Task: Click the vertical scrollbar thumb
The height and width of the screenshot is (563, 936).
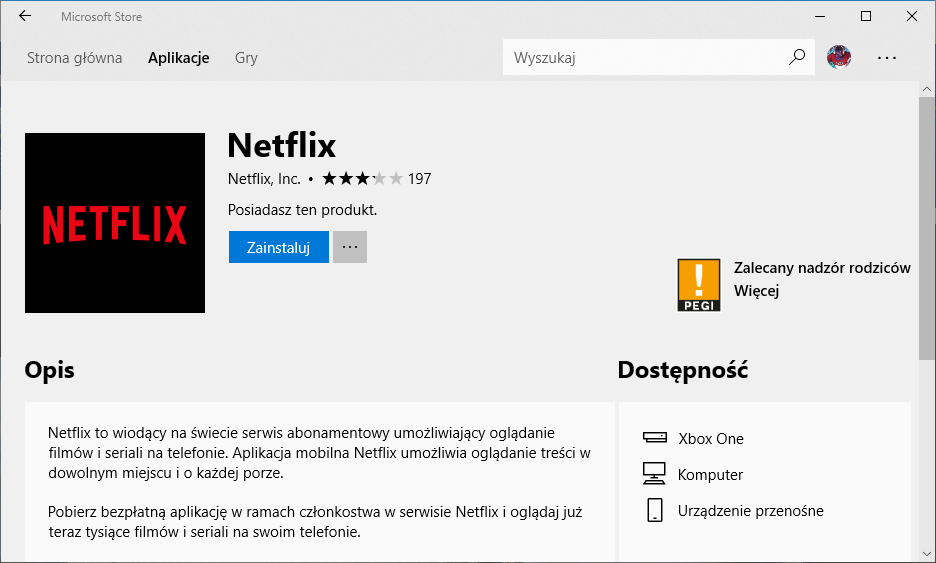Action: 926,229
